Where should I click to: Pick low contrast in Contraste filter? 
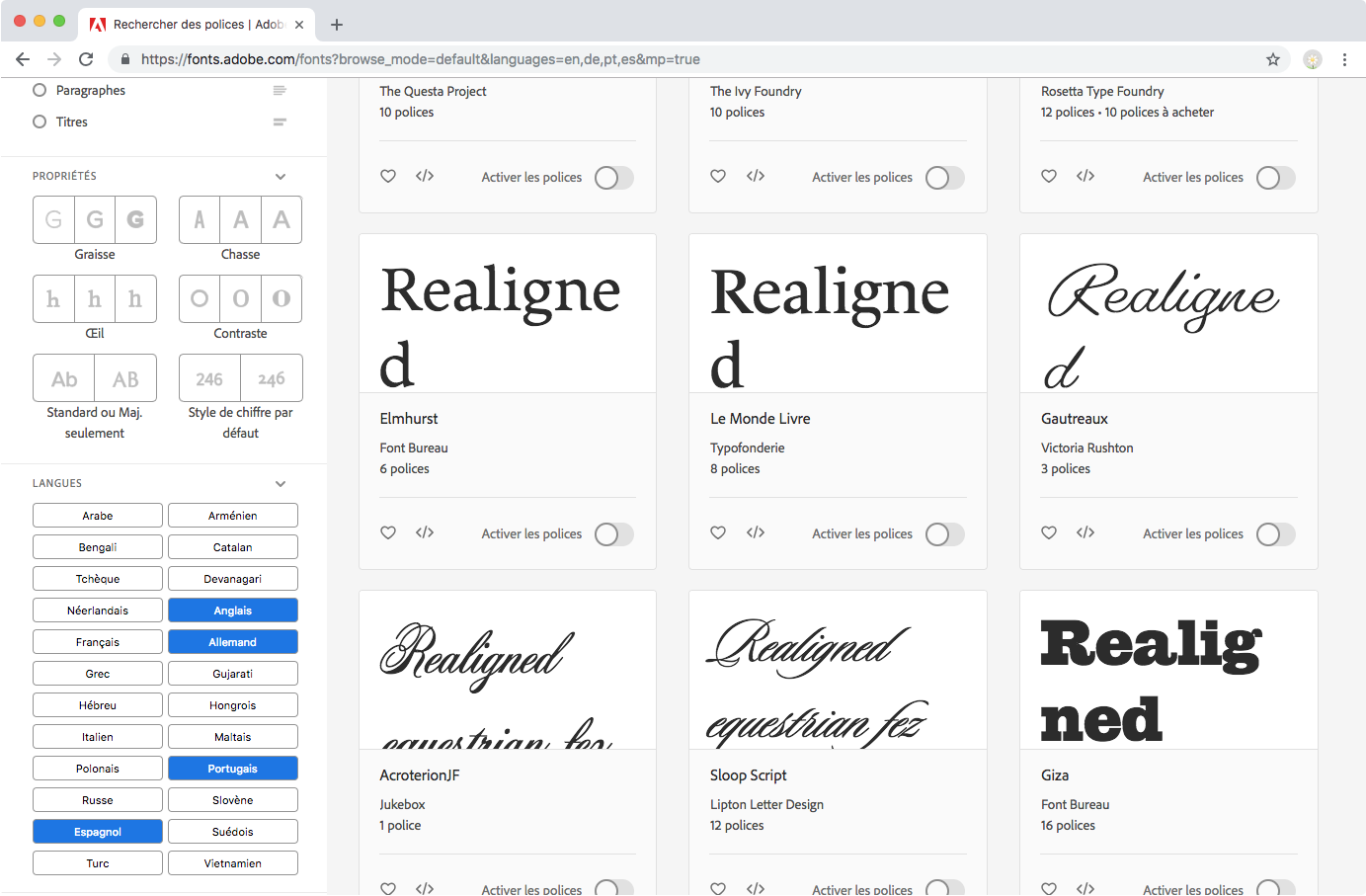[x=200, y=298]
